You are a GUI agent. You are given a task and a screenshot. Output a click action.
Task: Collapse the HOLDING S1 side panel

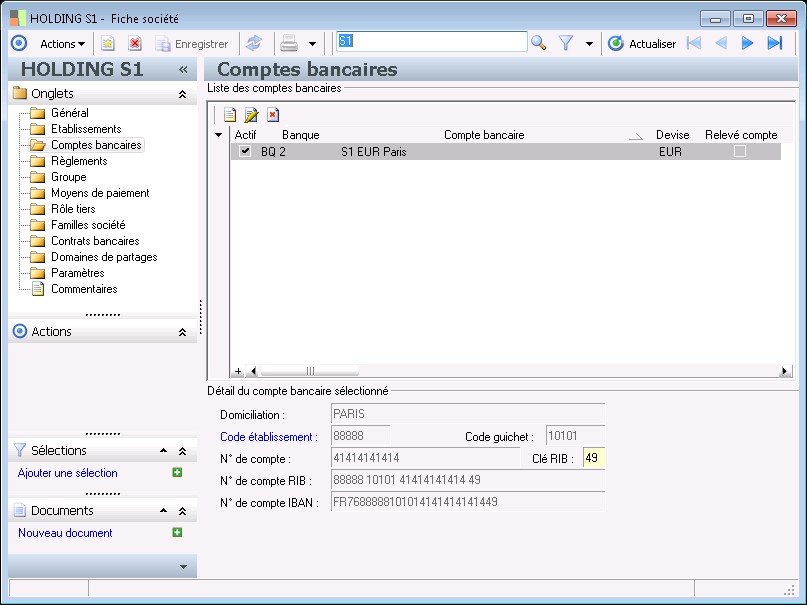(x=183, y=69)
